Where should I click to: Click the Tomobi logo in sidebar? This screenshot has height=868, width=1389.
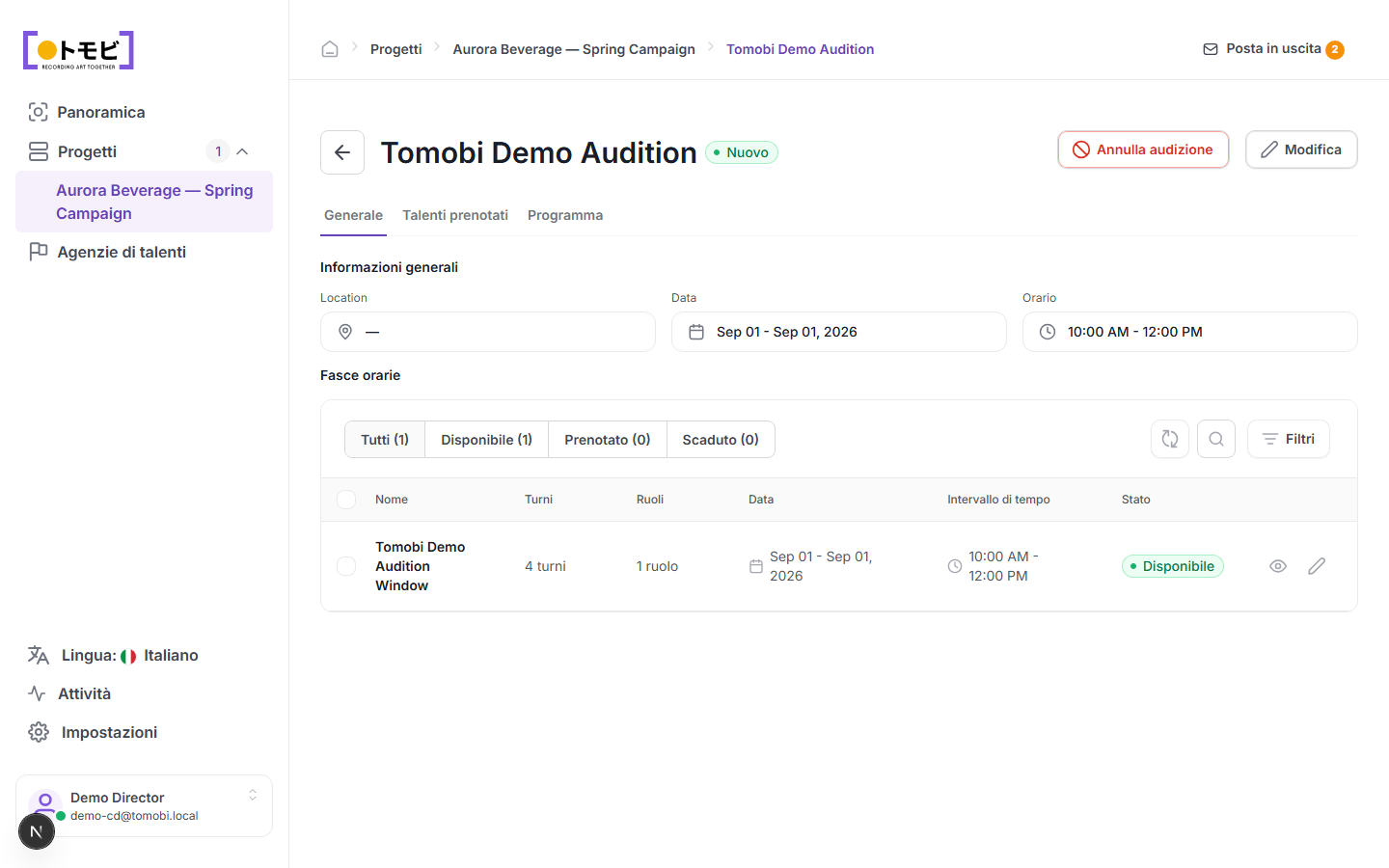[78, 51]
